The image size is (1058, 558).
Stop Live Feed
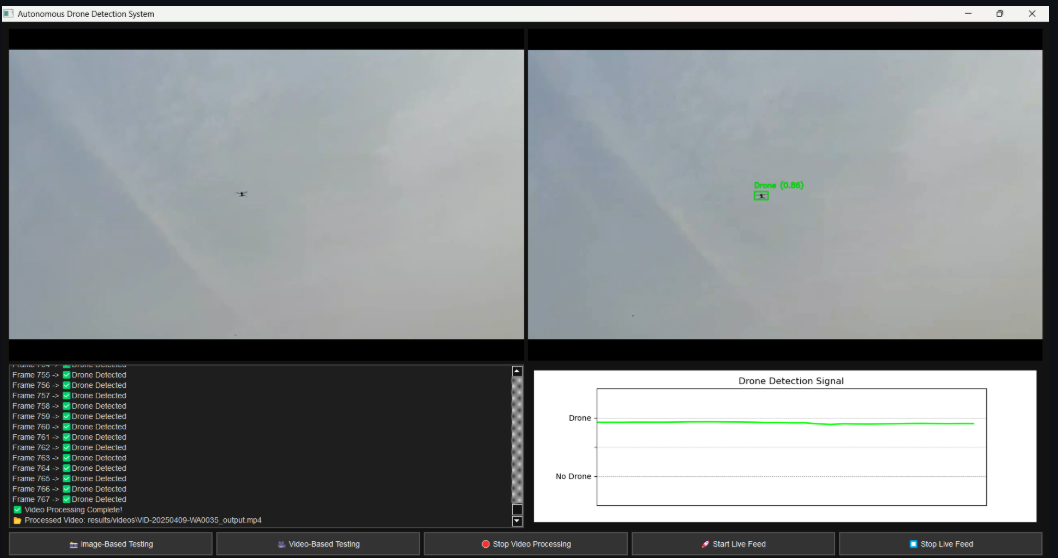pyautogui.click(x=941, y=544)
